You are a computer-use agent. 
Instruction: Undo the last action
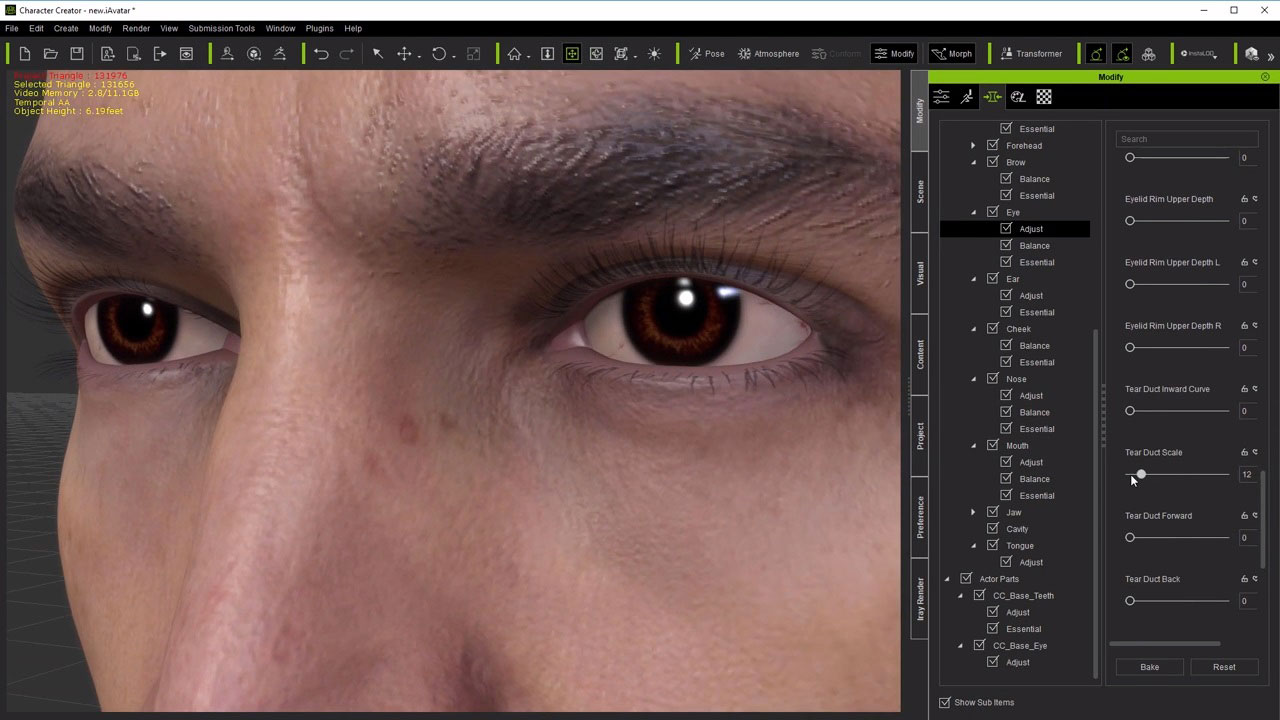321,54
